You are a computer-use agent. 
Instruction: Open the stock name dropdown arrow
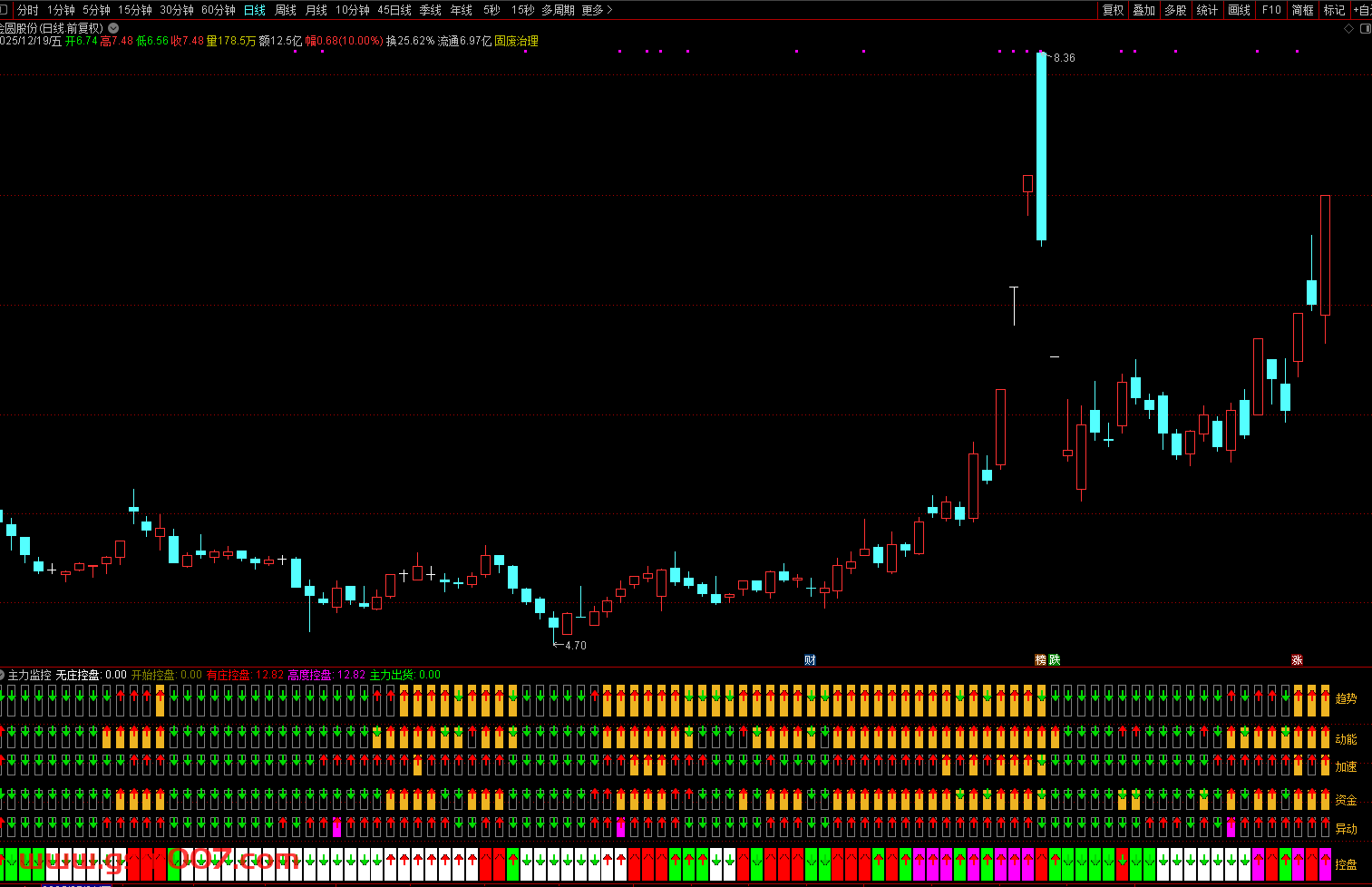[113, 28]
